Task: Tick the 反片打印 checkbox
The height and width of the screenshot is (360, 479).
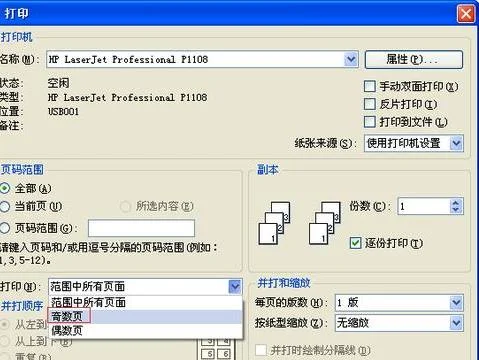Action: pyautogui.click(x=370, y=104)
